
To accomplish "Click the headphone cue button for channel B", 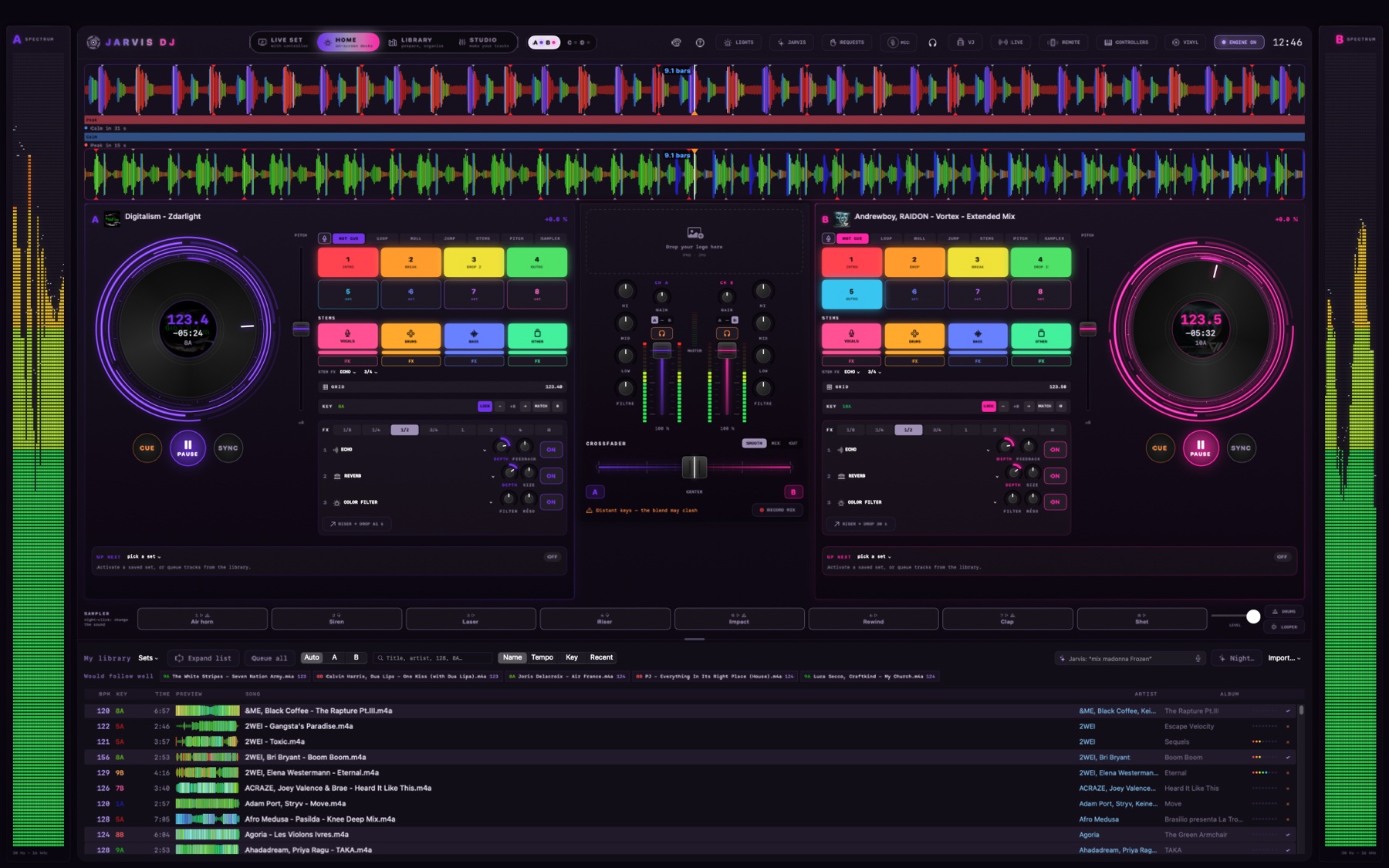I will click(726, 333).
